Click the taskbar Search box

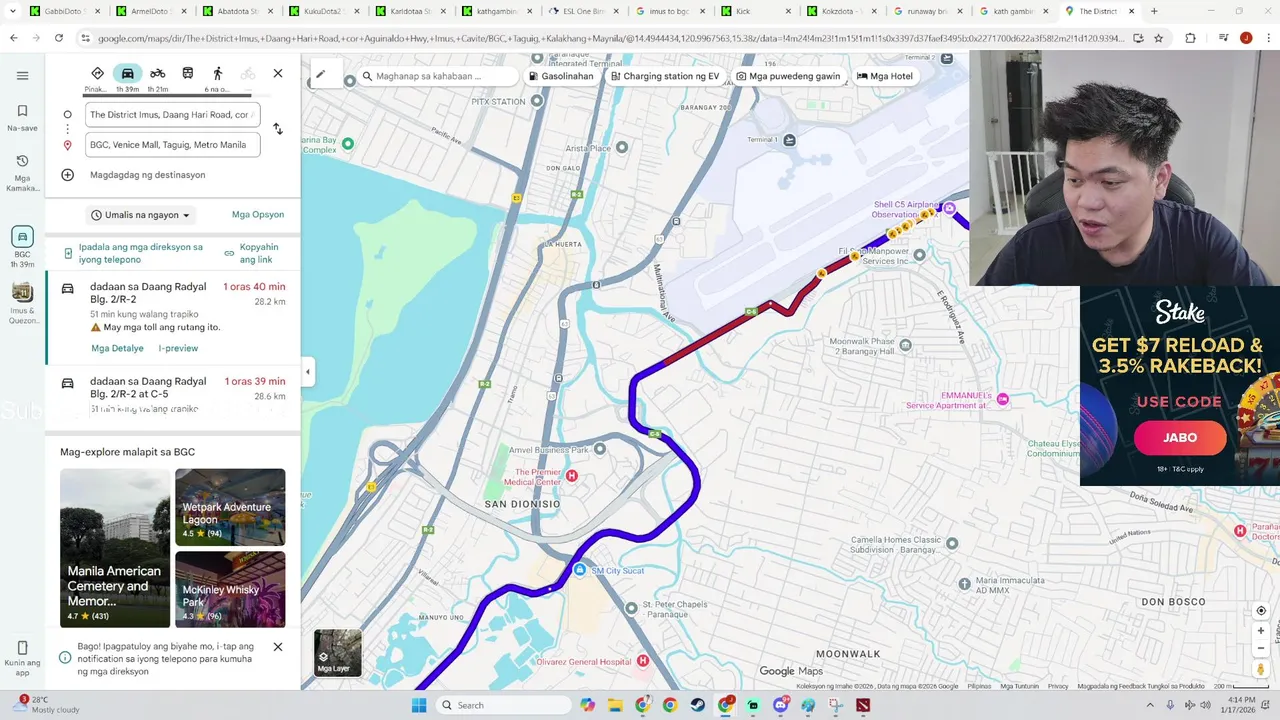[505, 705]
